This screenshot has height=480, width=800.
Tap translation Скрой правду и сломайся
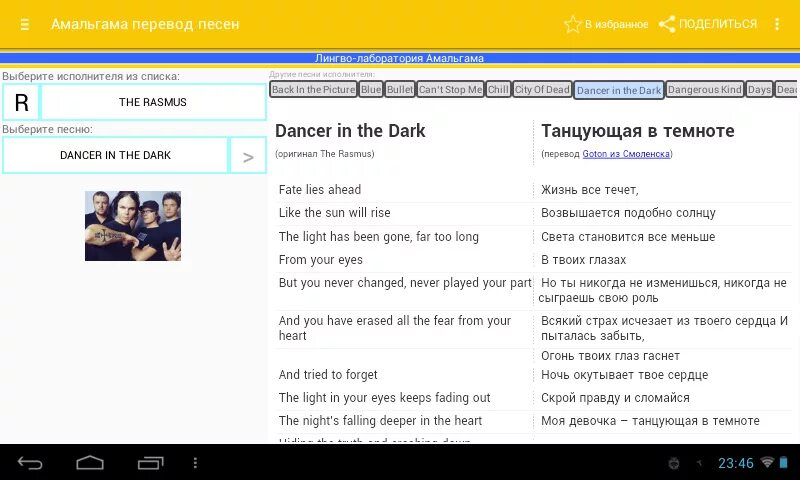[x=615, y=397]
